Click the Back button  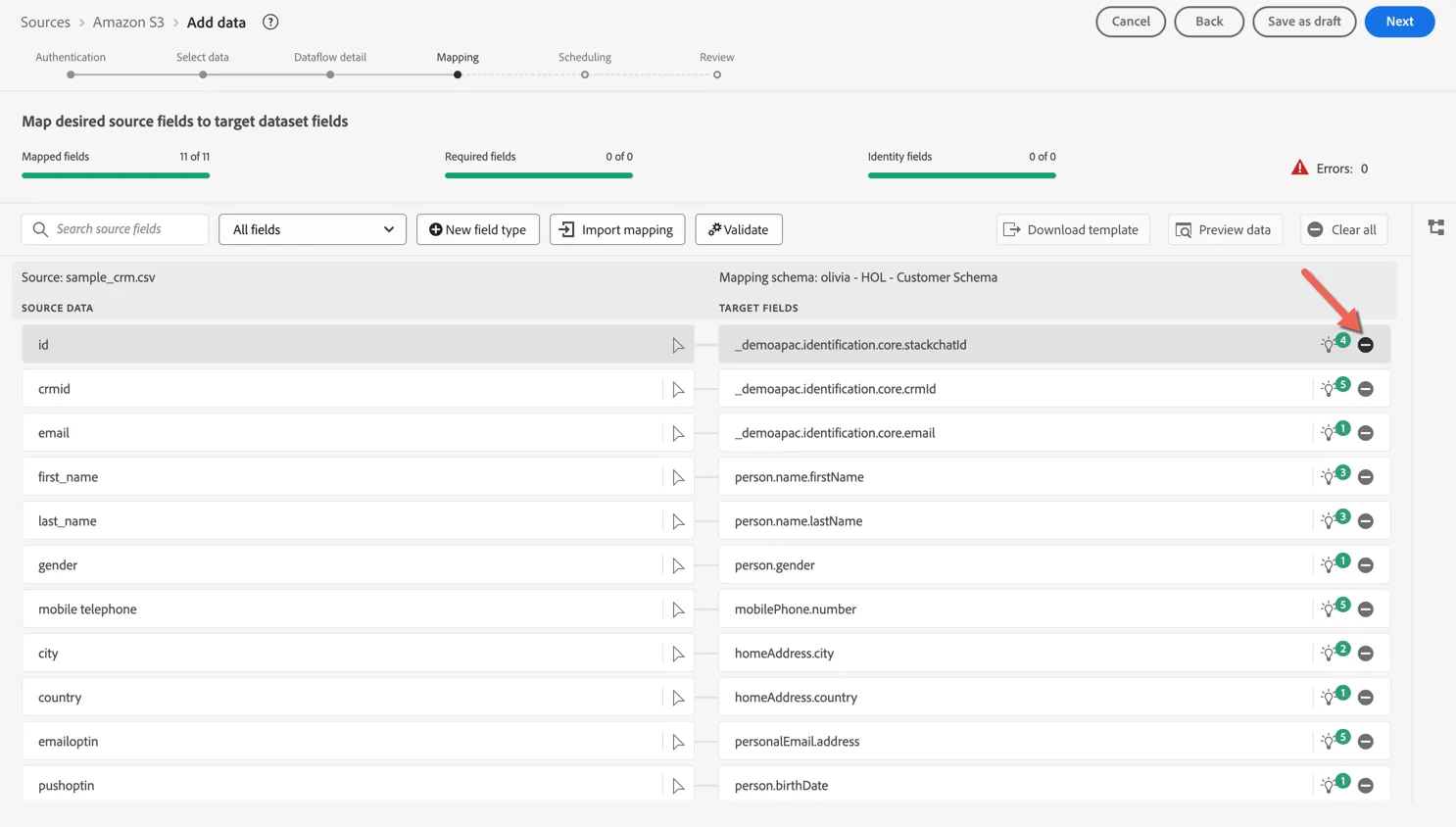[1209, 22]
